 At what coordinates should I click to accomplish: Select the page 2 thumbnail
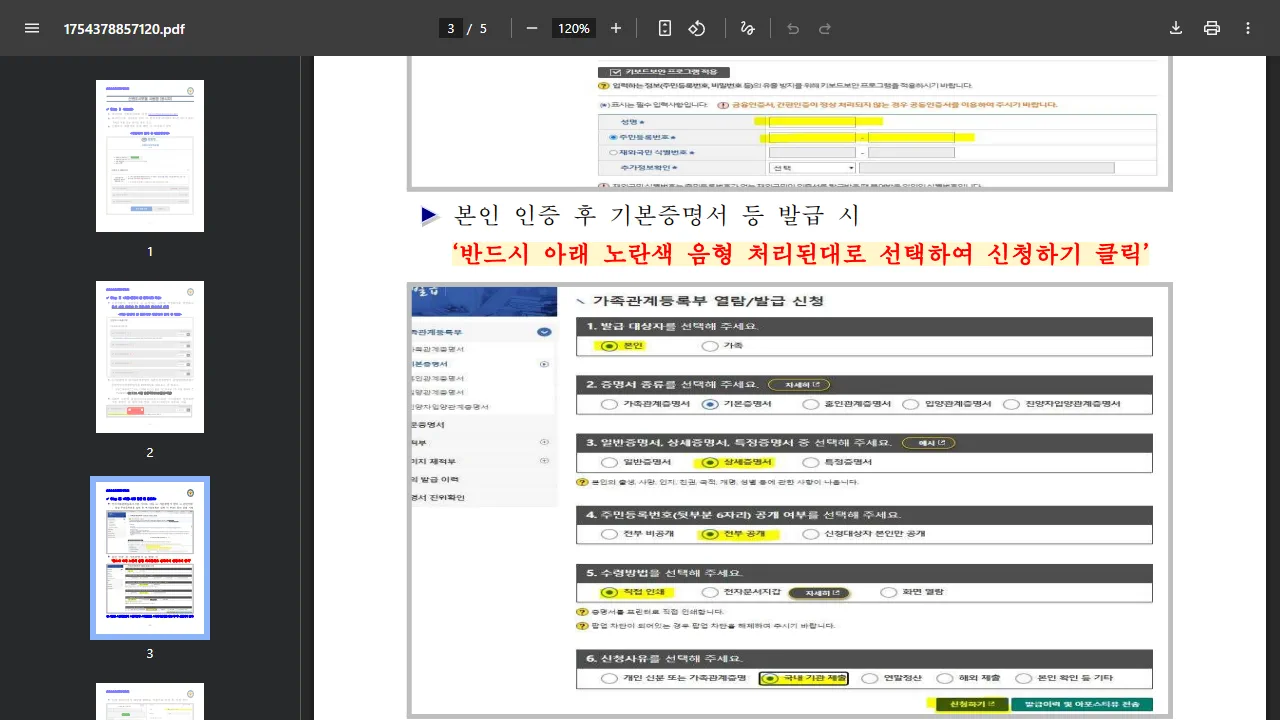pyautogui.click(x=150, y=357)
